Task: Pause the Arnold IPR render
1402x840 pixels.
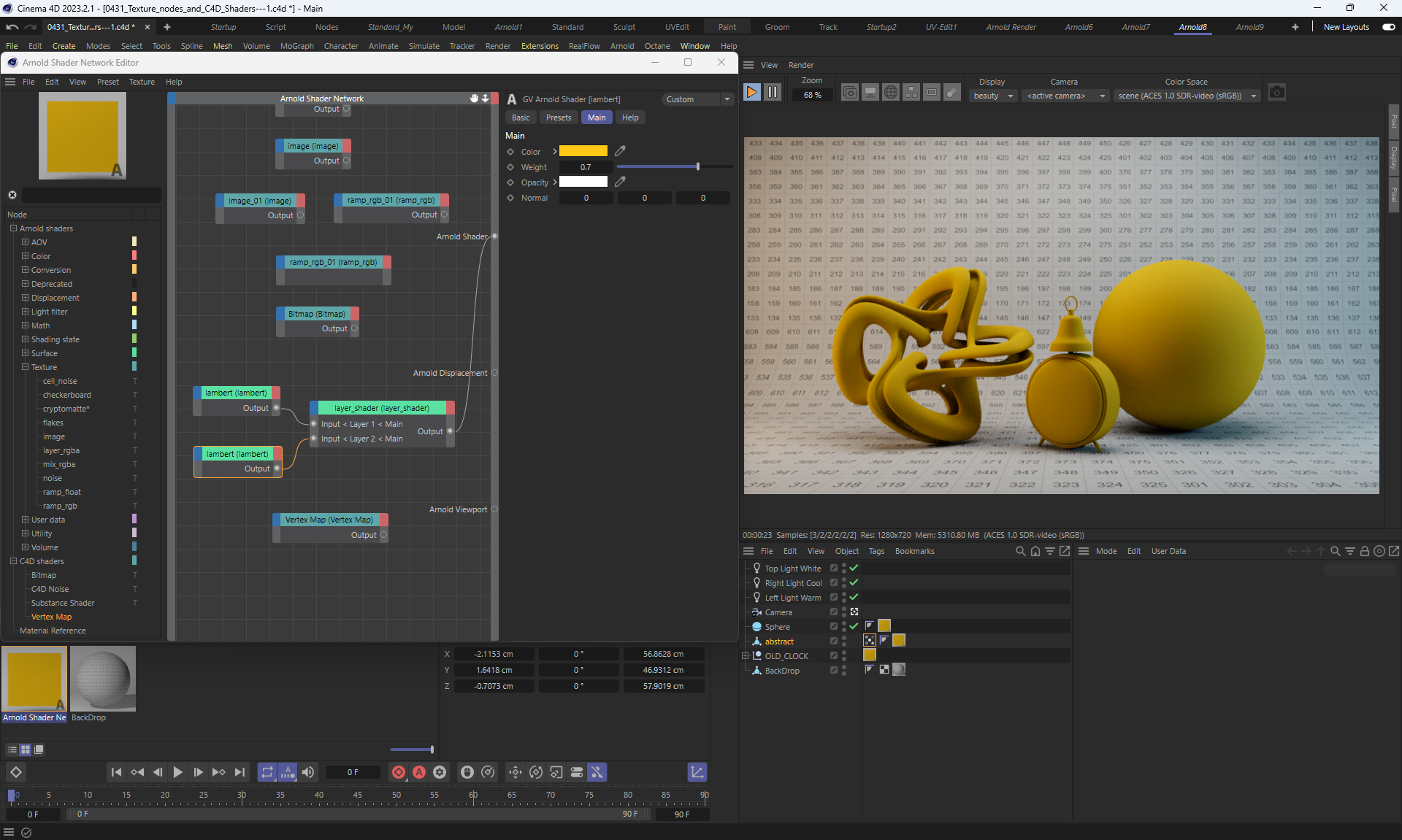Action: (772, 93)
